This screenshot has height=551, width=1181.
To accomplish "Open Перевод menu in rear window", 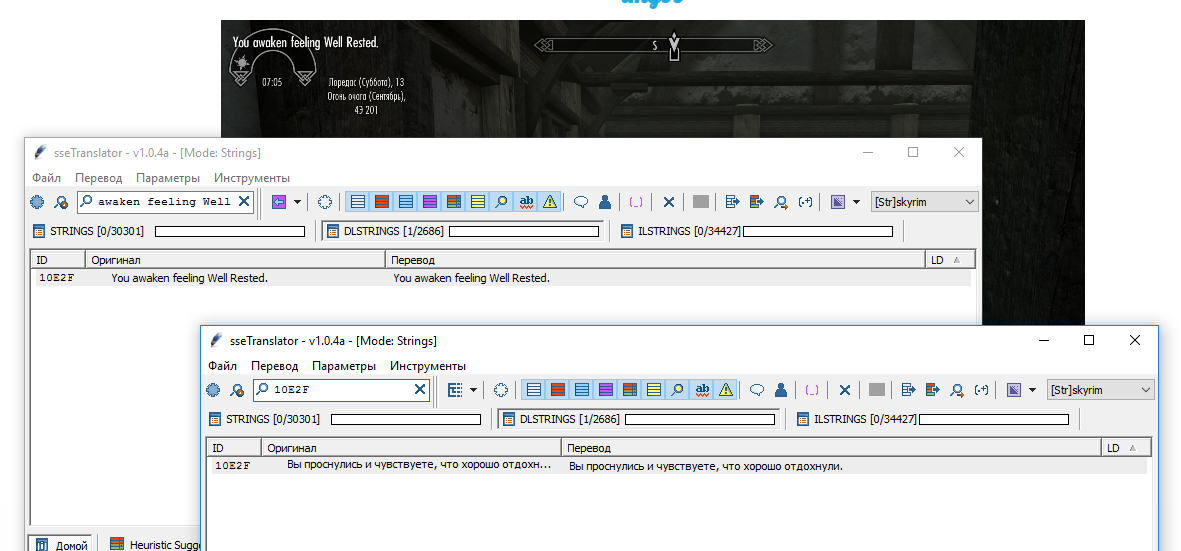I will 99,178.
